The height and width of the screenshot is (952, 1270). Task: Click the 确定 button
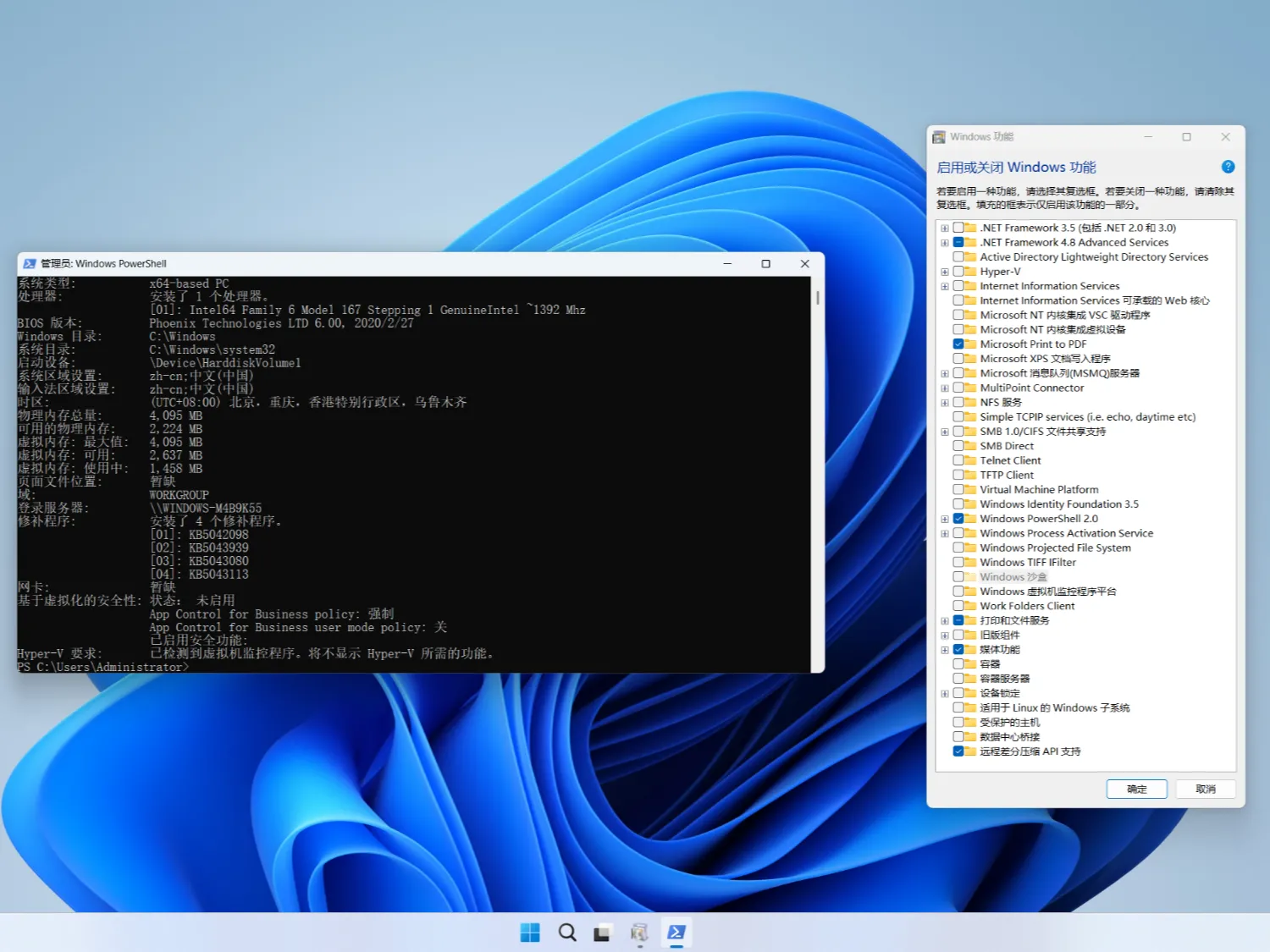pyautogui.click(x=1136, y=788)
